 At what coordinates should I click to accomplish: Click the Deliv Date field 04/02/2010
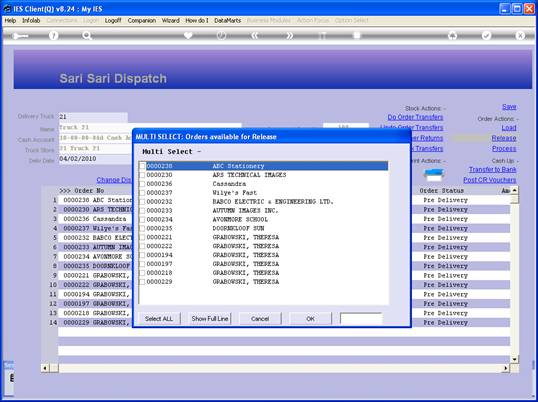95,159
